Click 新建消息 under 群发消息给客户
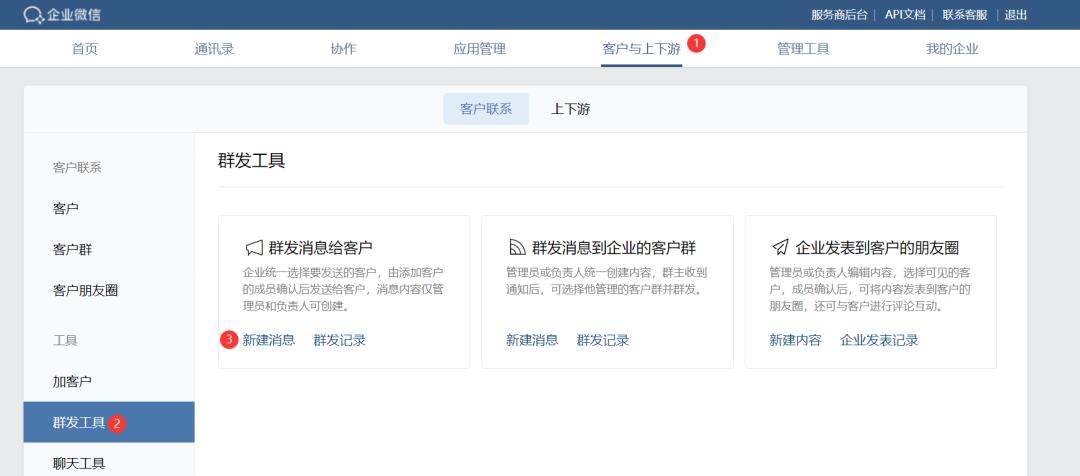 point(269,340)
